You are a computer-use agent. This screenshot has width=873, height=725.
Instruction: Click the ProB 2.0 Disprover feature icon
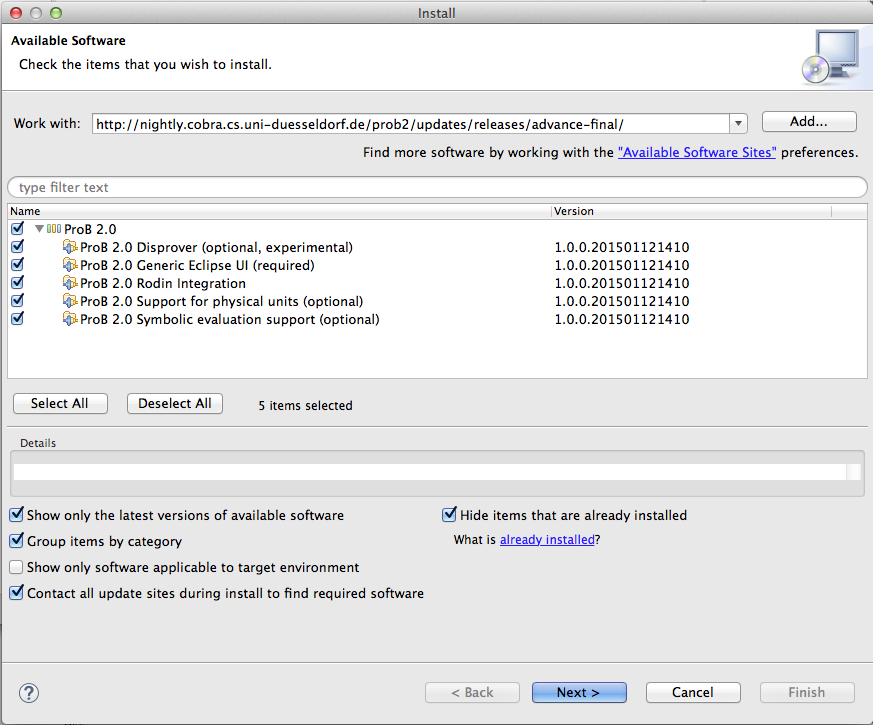(70, 247)
